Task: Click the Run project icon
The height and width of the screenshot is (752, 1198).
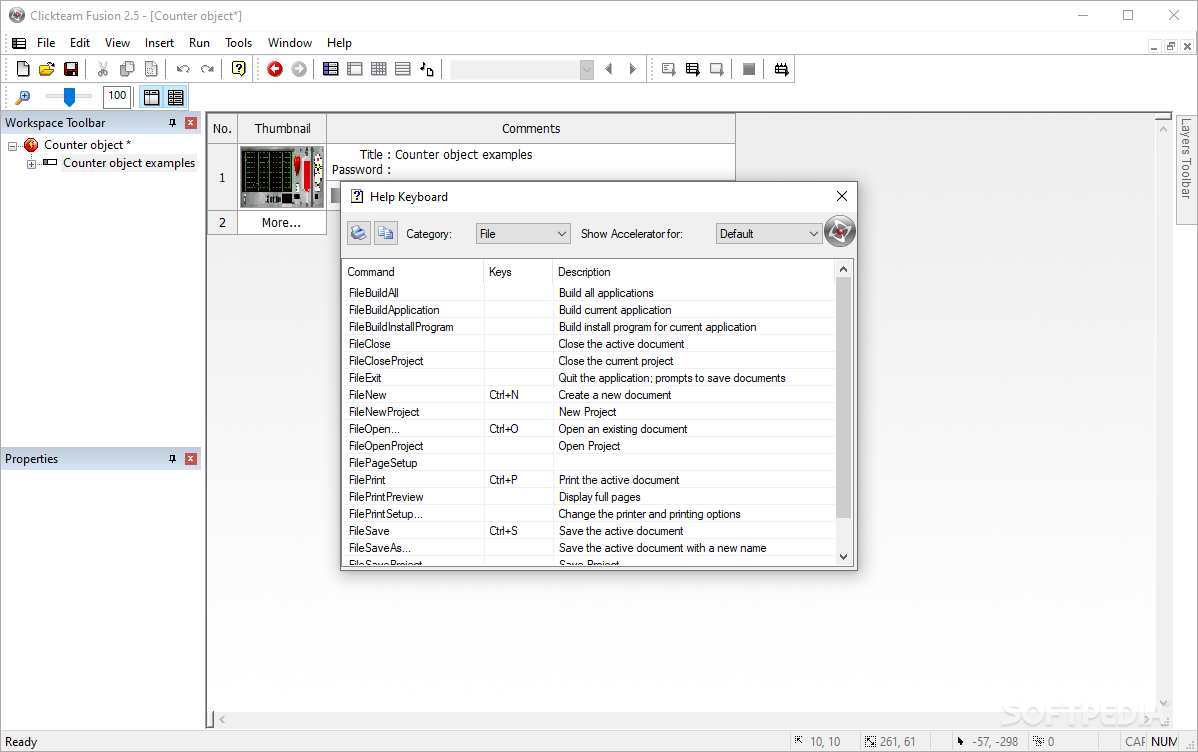Action: [x=669, y=70]
